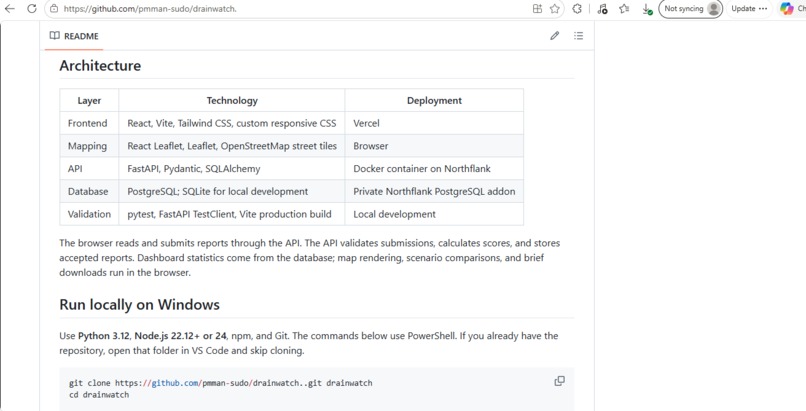806x411 pixels.
Task: Open README outline list icon
Action: (x=578, y=35)
